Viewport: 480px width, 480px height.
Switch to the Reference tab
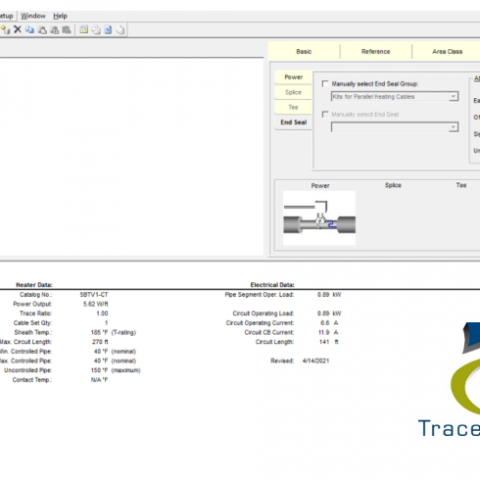point(376,51)
